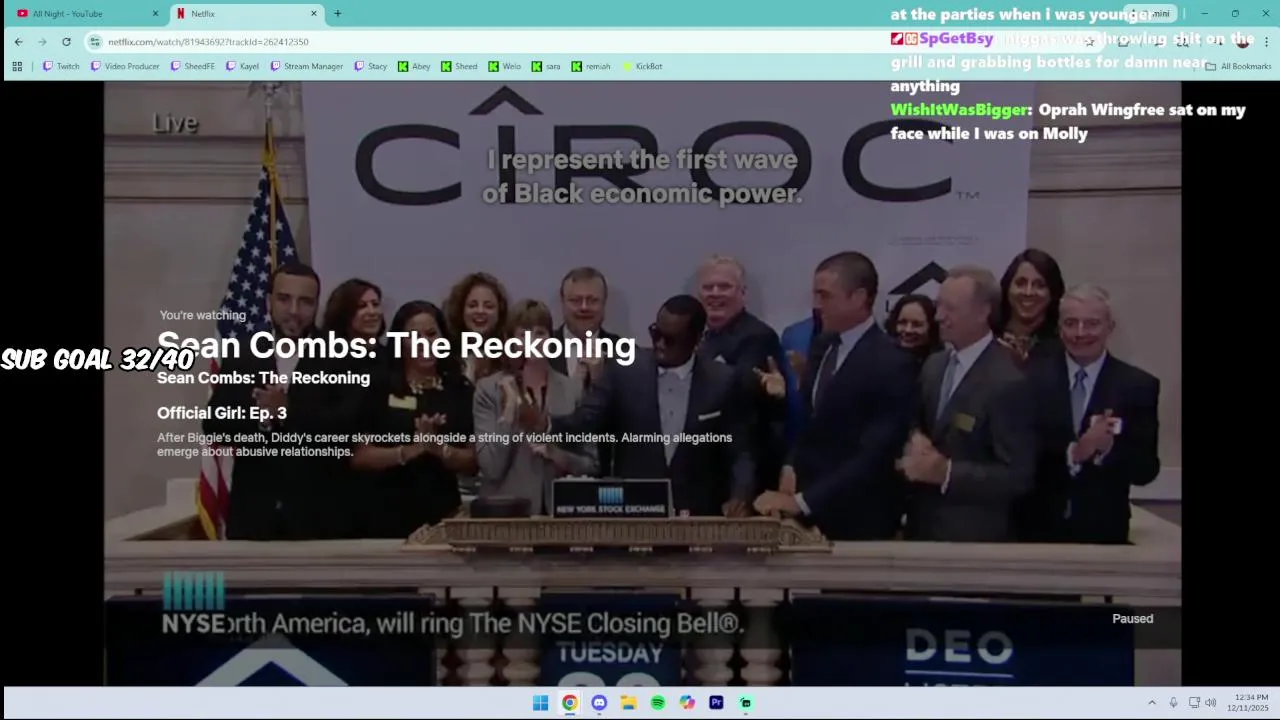The image size is (1280, 720).
Task: Click the Paused status label
Action: click(1133, 619)
